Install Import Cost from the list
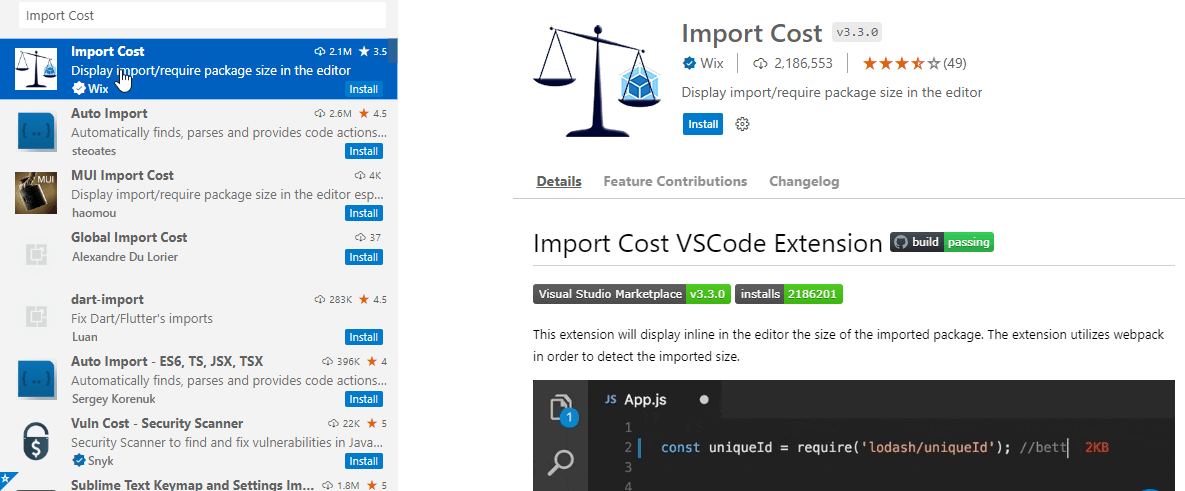Image resolution: width=1185 pixels, height=491 pixels. coord(364,89)
